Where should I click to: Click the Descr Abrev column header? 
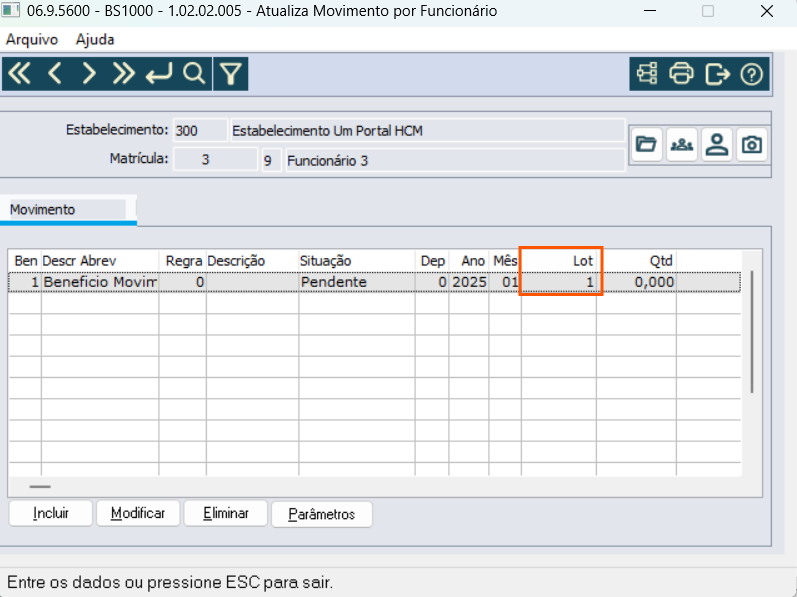(100, 261)
